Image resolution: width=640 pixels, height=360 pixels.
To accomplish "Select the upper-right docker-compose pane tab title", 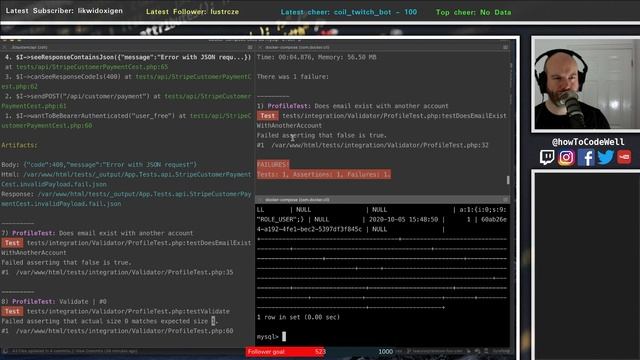I will pyautogui.click(x=297, y=47).
